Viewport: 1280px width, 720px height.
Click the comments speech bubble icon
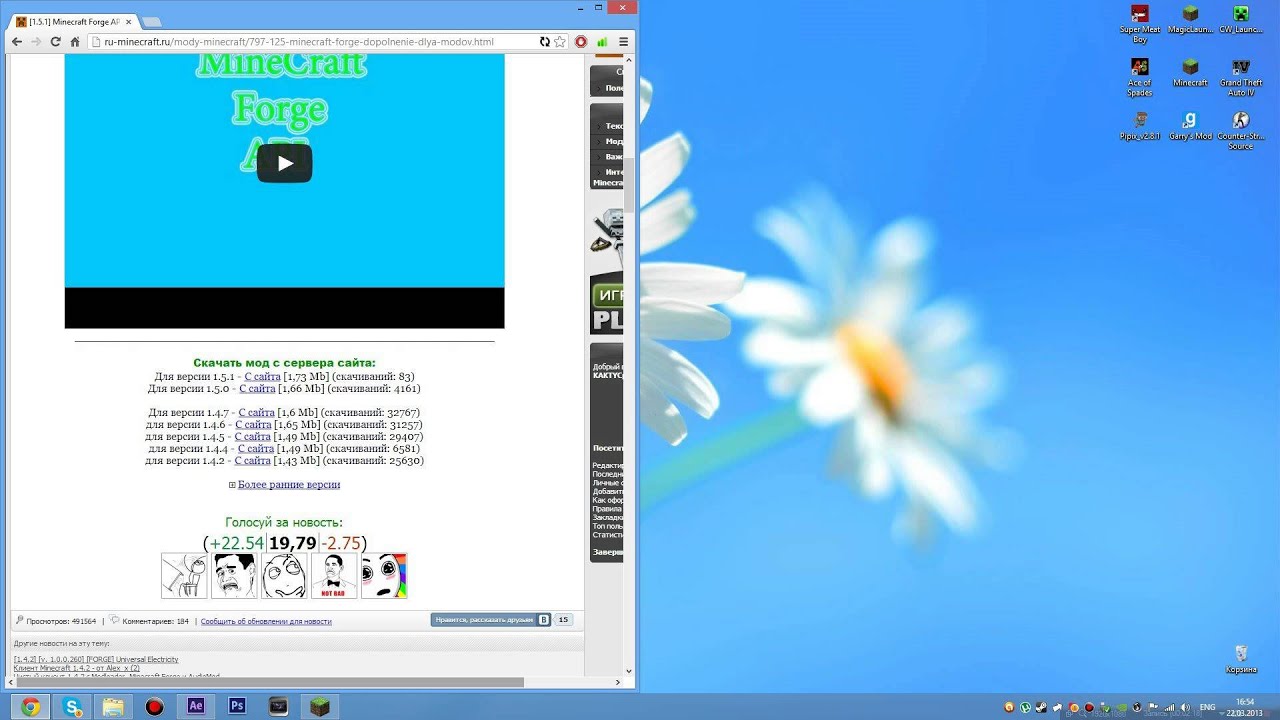[x=114, y=620]
